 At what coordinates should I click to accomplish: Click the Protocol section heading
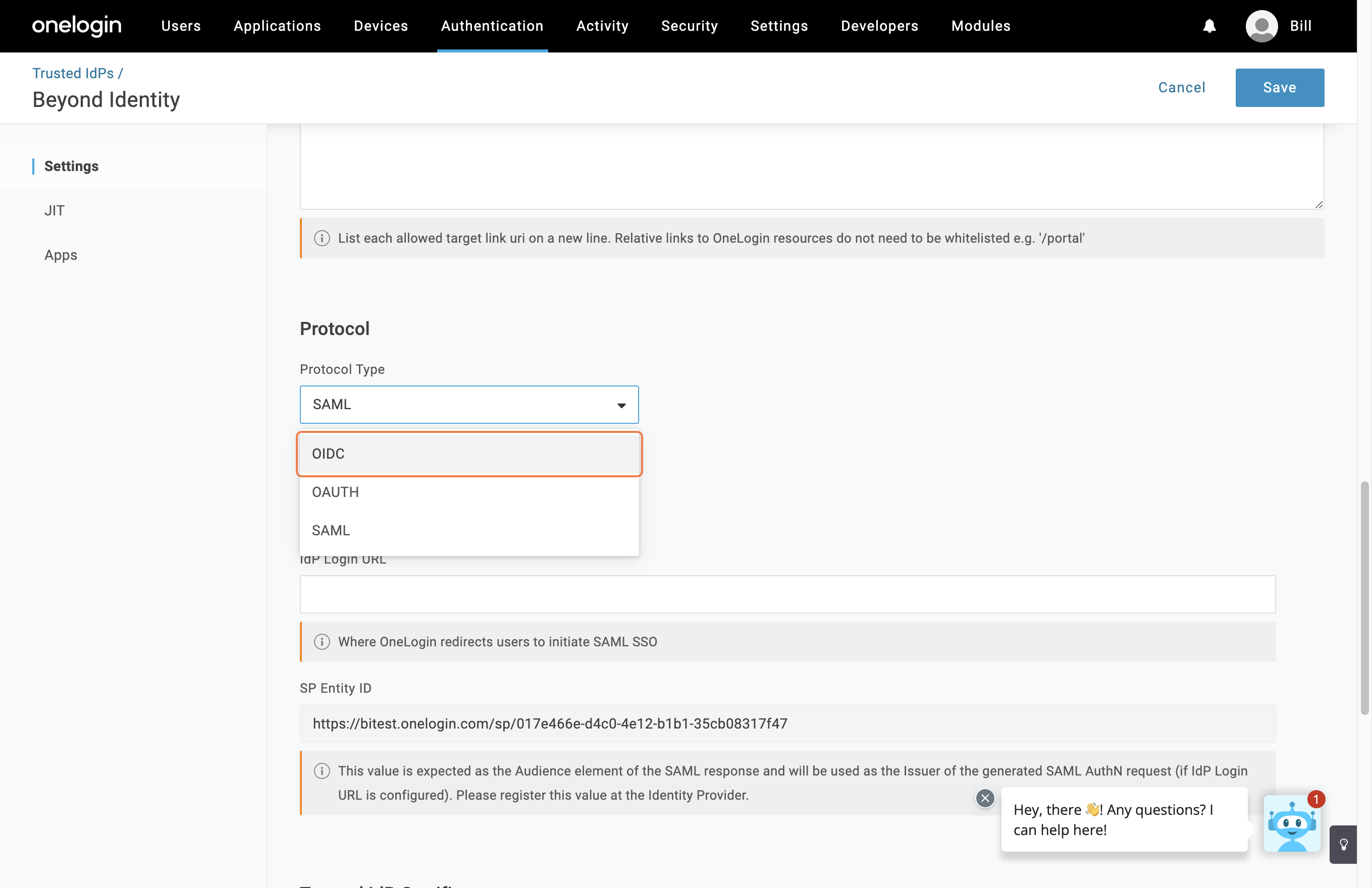tap(334, 328)
